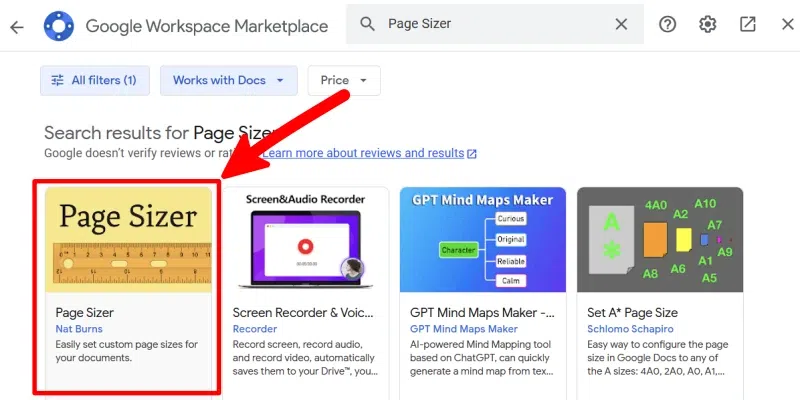Click the 'Search results for Page Sizer' heading
The image size is (800, 400).
coord(159,133)
